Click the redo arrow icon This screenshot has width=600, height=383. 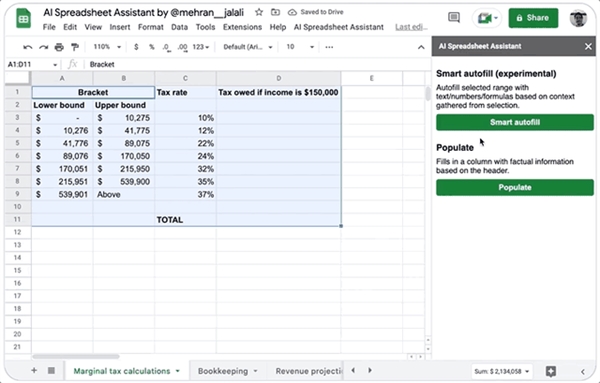(43, 47)
